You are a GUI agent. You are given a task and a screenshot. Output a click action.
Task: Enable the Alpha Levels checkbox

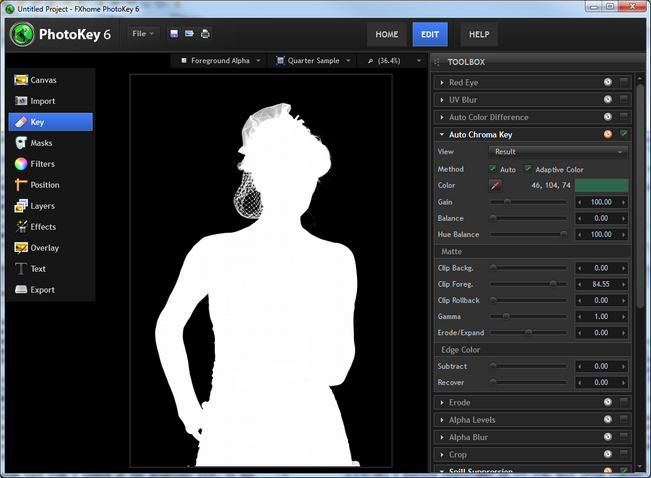coord(624,419)
